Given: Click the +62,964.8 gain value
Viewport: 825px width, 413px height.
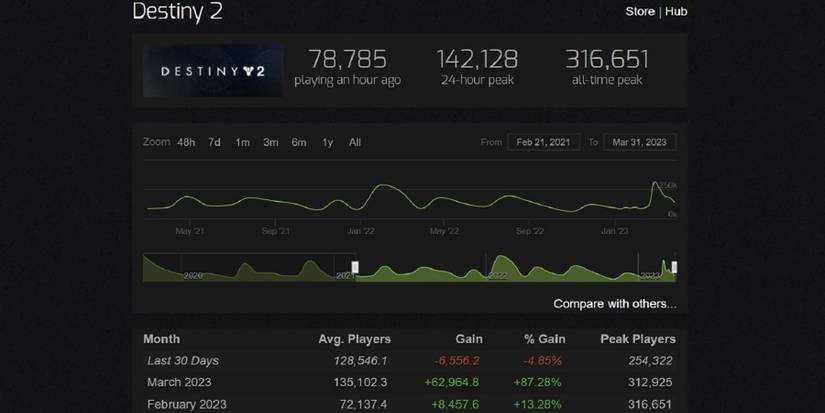Looking at the screenshot, I should click(x=452, y=382).
